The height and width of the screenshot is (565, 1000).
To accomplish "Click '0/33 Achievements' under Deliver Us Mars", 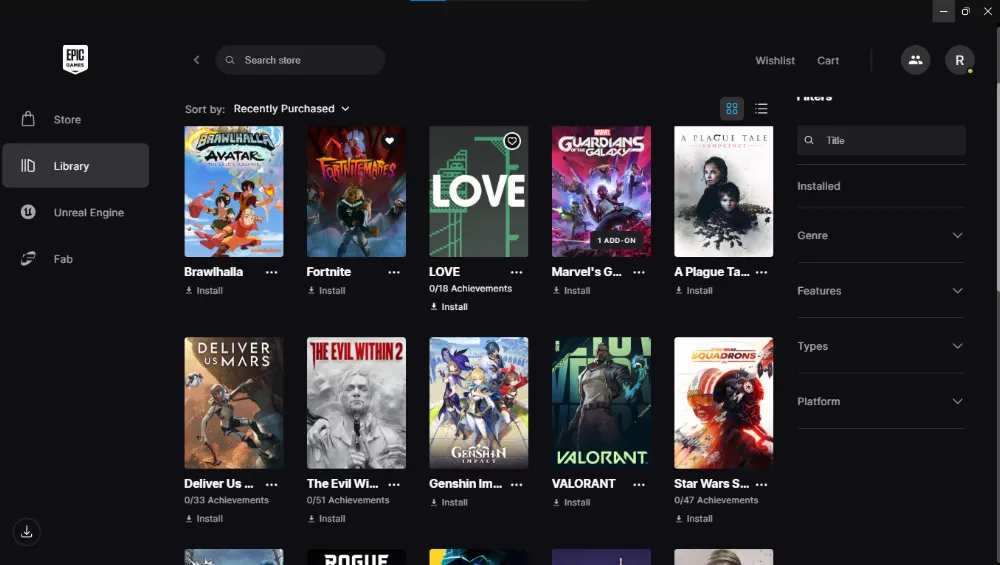I will [226, 501].
